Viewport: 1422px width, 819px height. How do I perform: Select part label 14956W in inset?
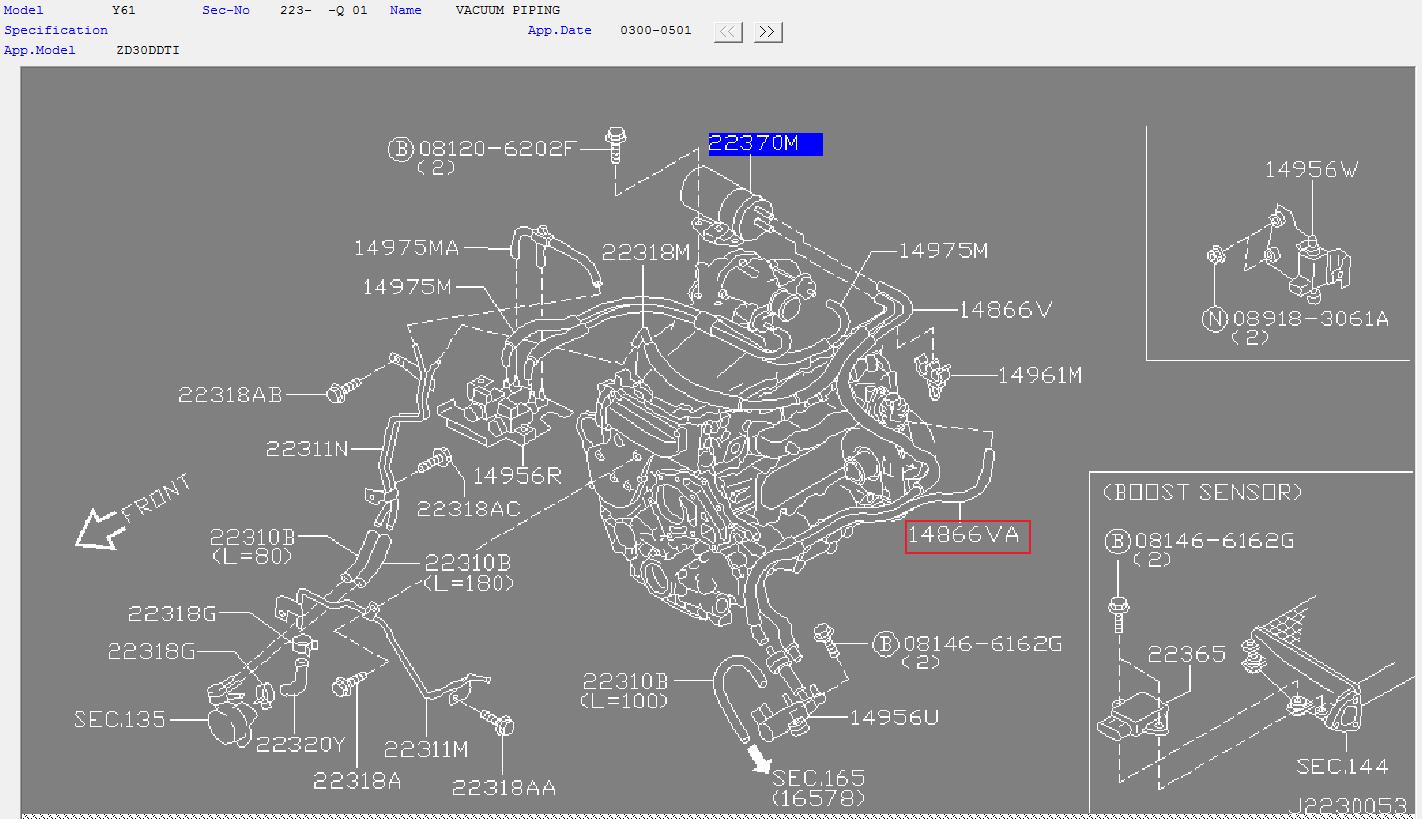pyautogui.click(x=1311, y=169)
